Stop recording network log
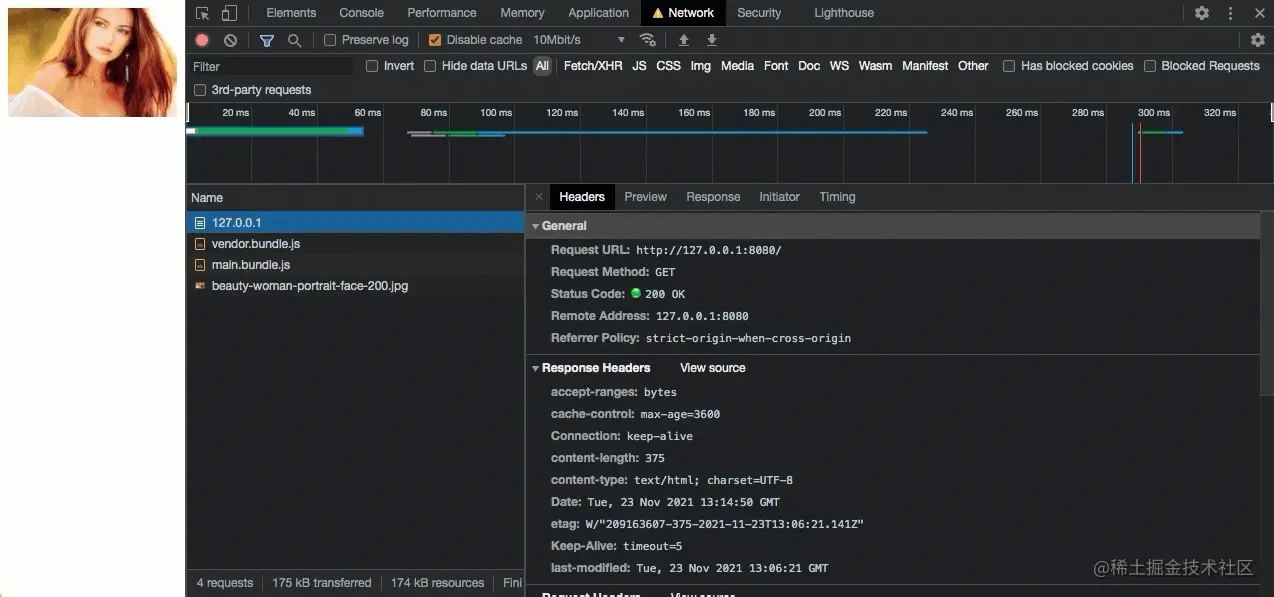This screenshot has width=1274, height=597. (x=202, y=40)
